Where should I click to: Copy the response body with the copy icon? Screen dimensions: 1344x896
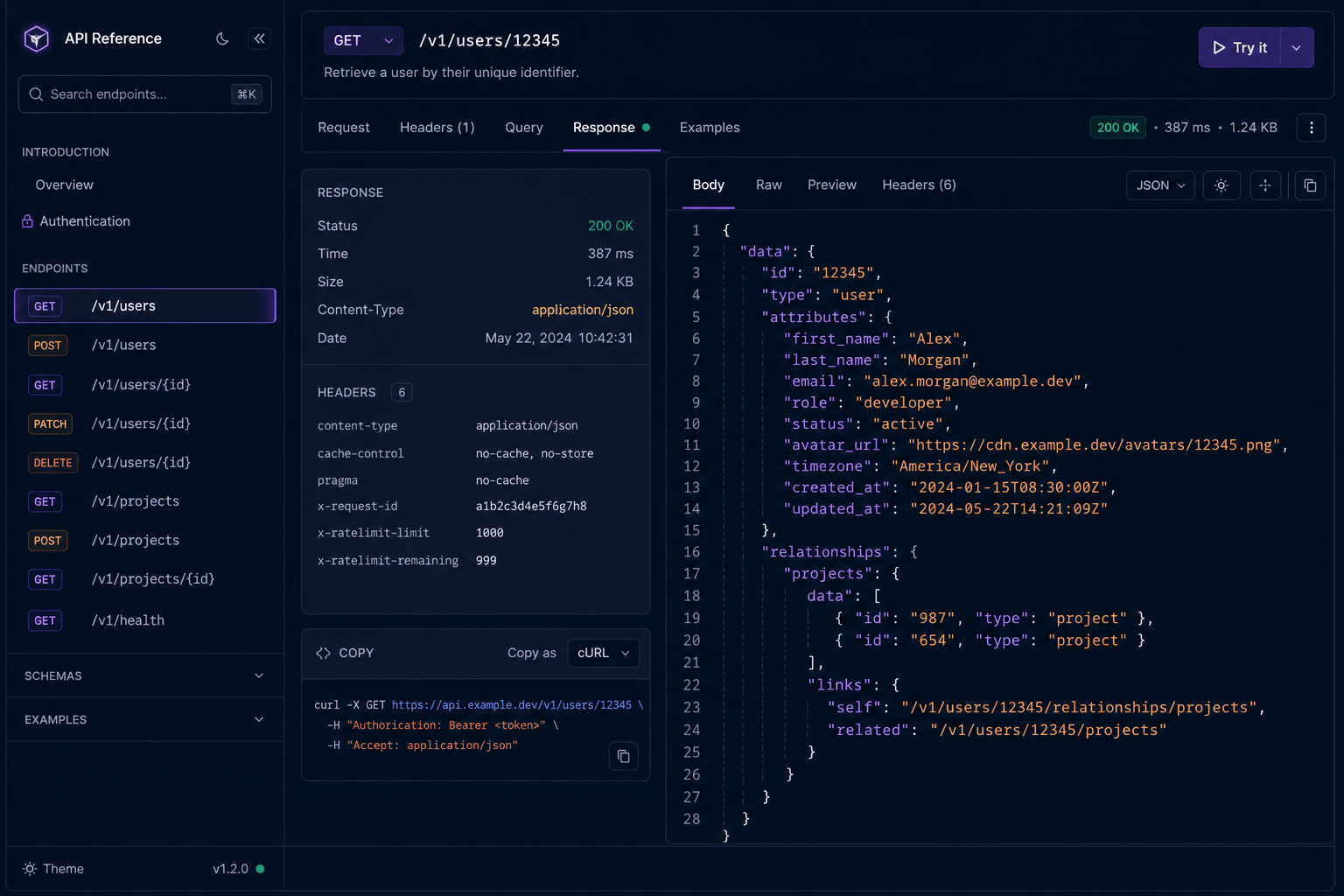1310,185
